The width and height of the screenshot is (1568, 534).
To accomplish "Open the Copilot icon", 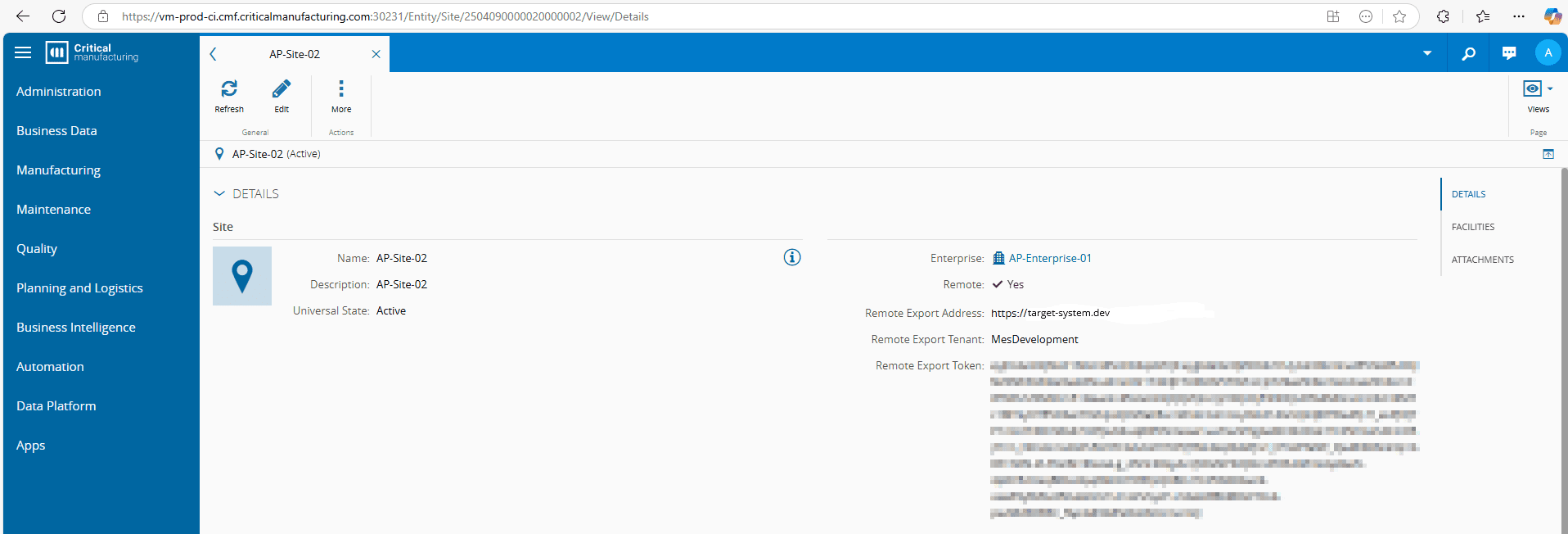I will pos(1552,16).
